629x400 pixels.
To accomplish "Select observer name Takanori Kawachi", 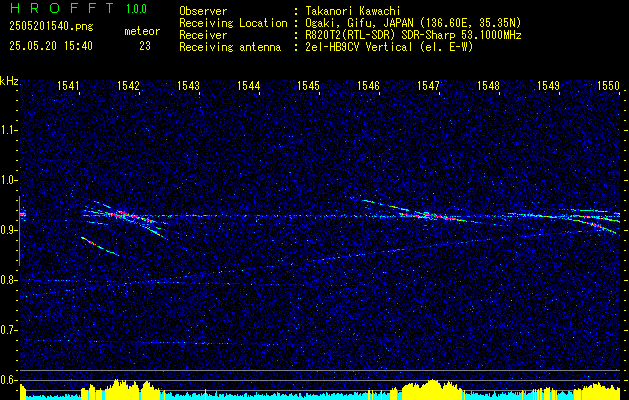I will pos(353,11).
